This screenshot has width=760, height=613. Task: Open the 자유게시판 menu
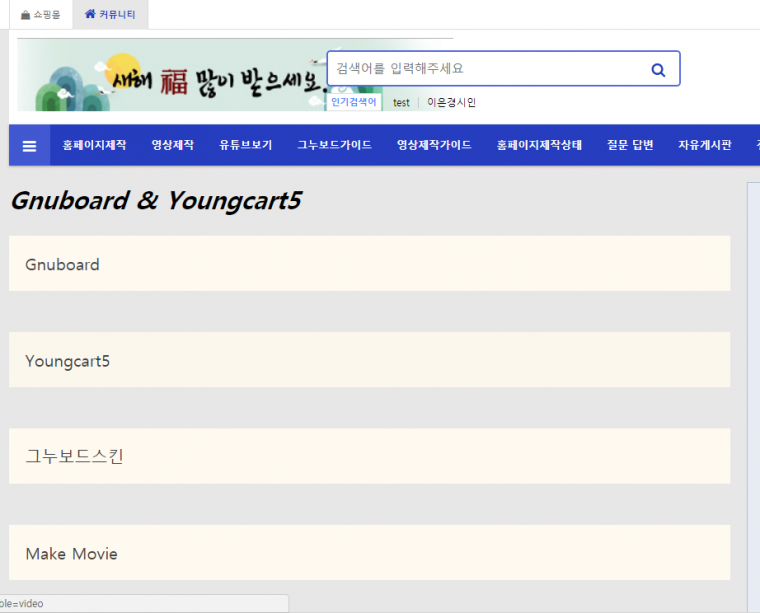[705, 145]
